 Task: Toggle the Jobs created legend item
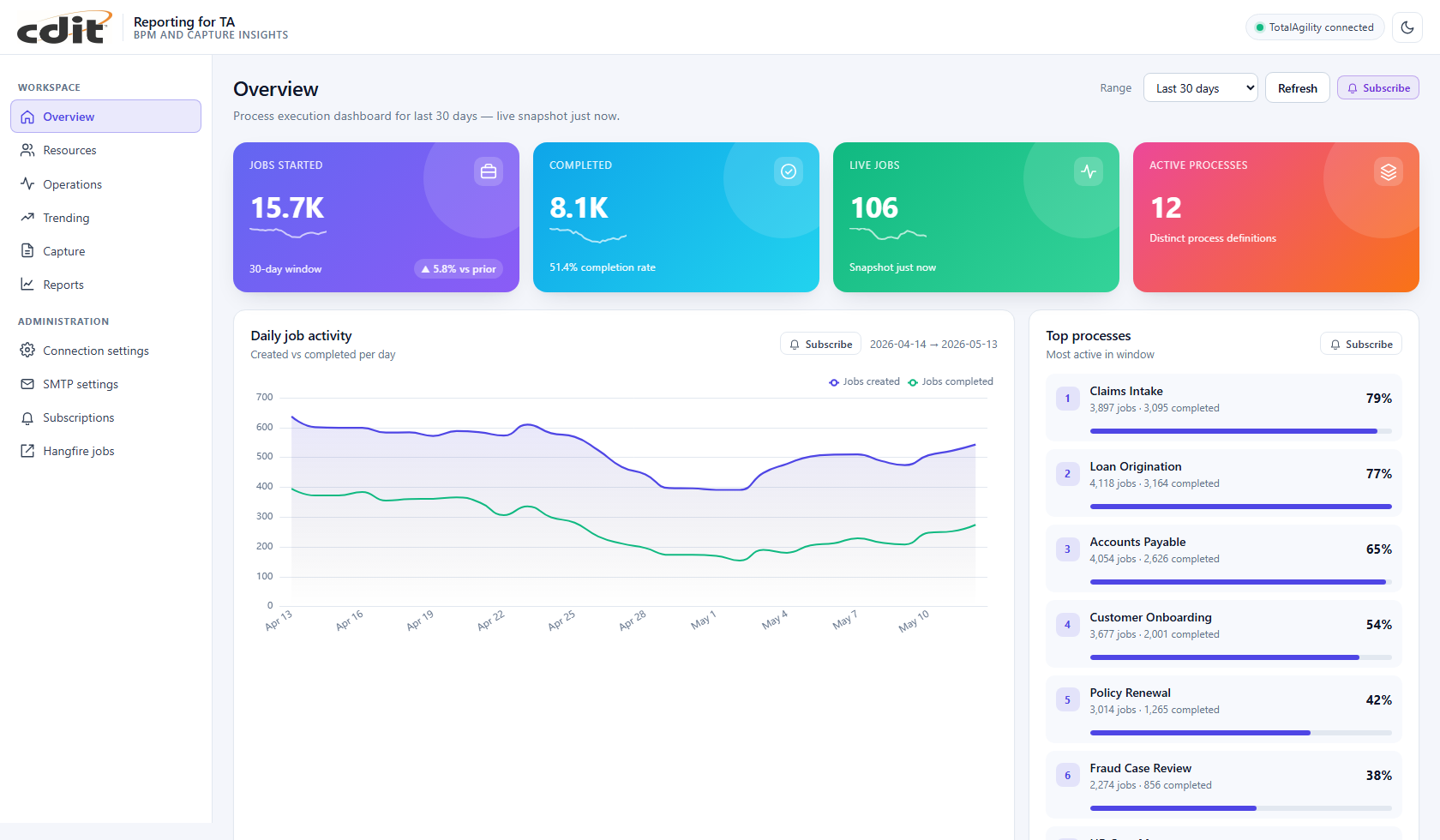[x=864, y=381]
